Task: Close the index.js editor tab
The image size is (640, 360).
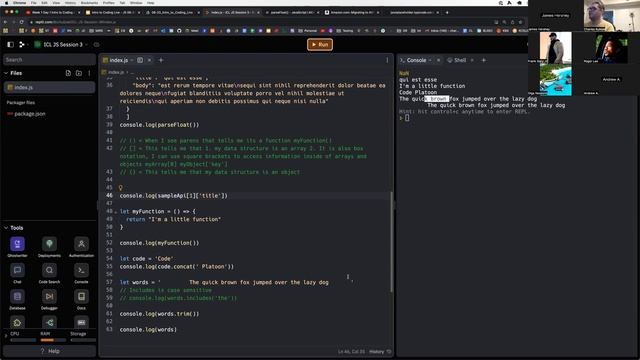Action: 149,60
